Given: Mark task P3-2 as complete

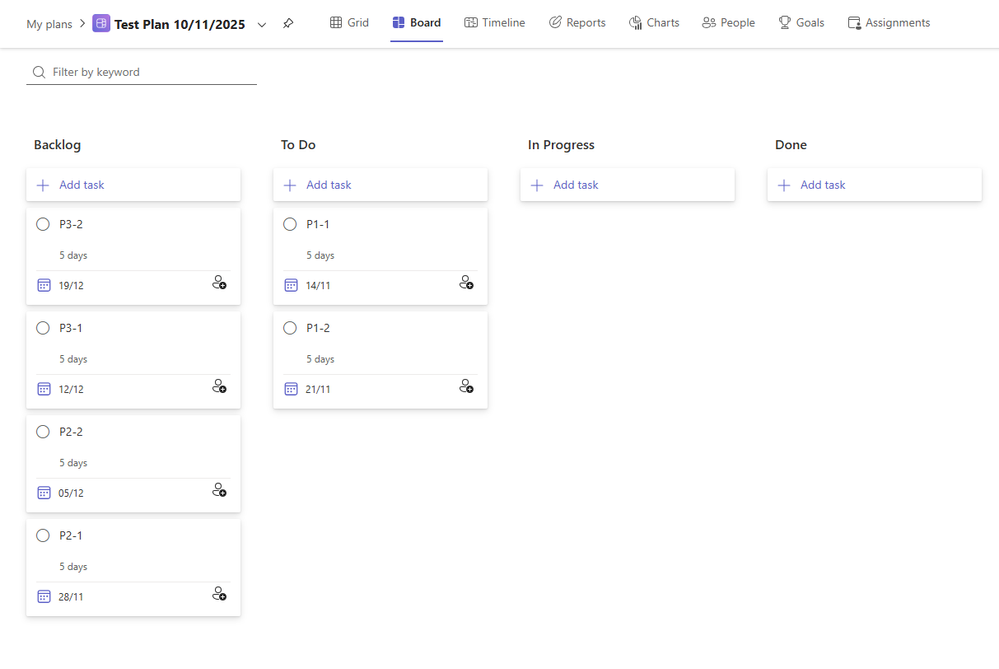Looking at the screenshot, I should point(43,224).
